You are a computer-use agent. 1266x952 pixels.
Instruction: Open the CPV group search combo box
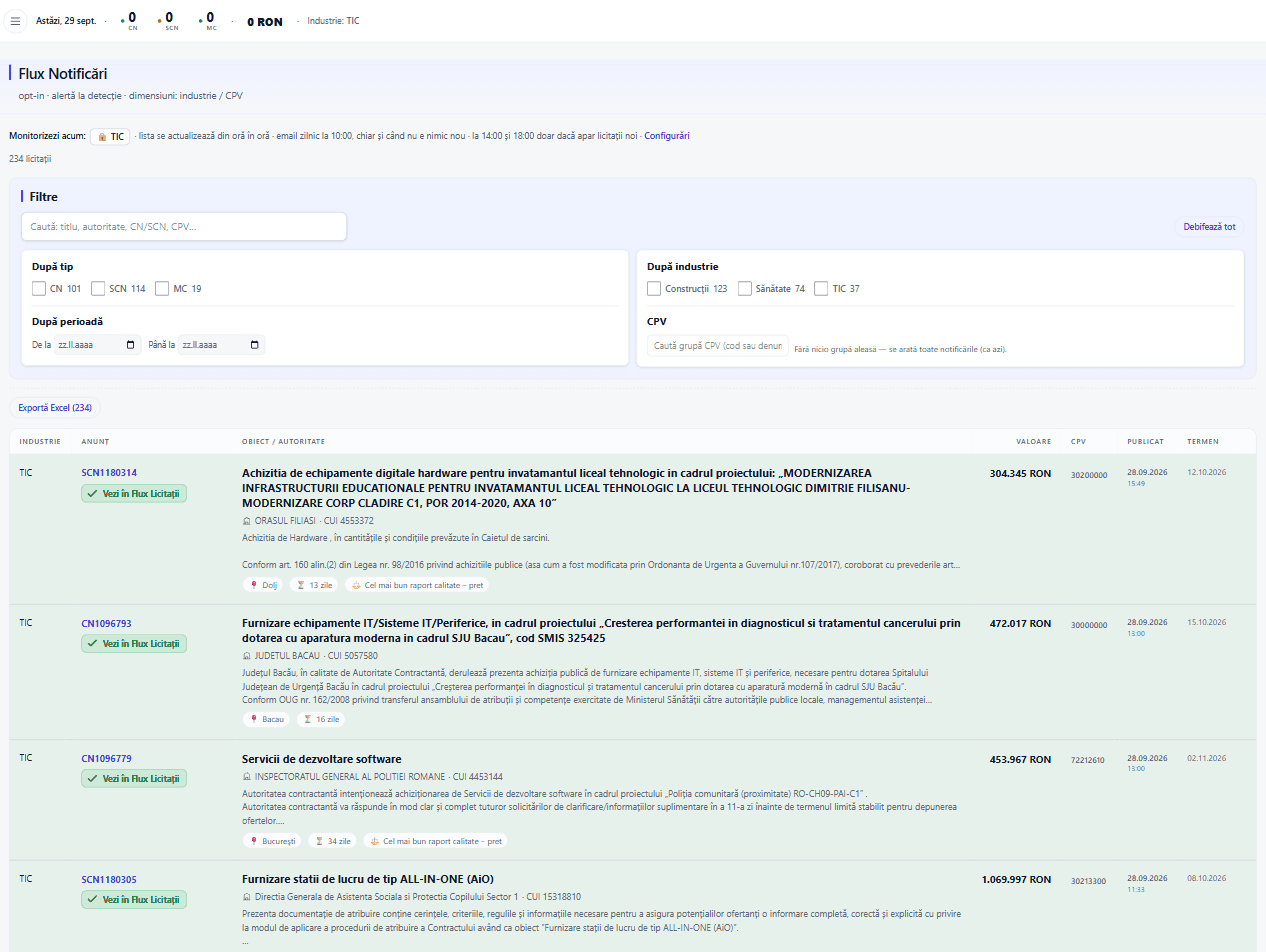pos(717,346)
